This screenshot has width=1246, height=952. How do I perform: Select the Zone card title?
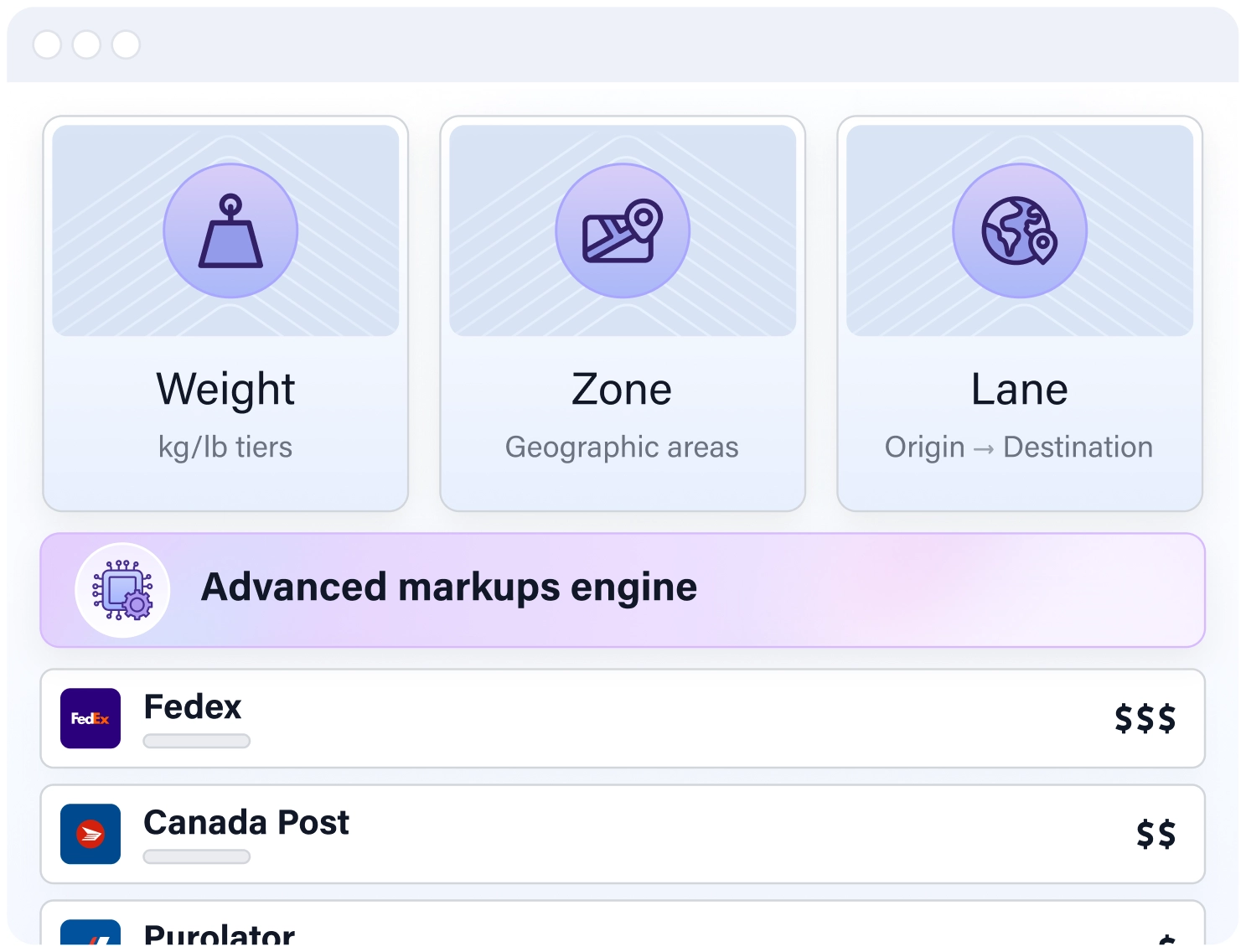pyautogui.click(x=622, y=390)
